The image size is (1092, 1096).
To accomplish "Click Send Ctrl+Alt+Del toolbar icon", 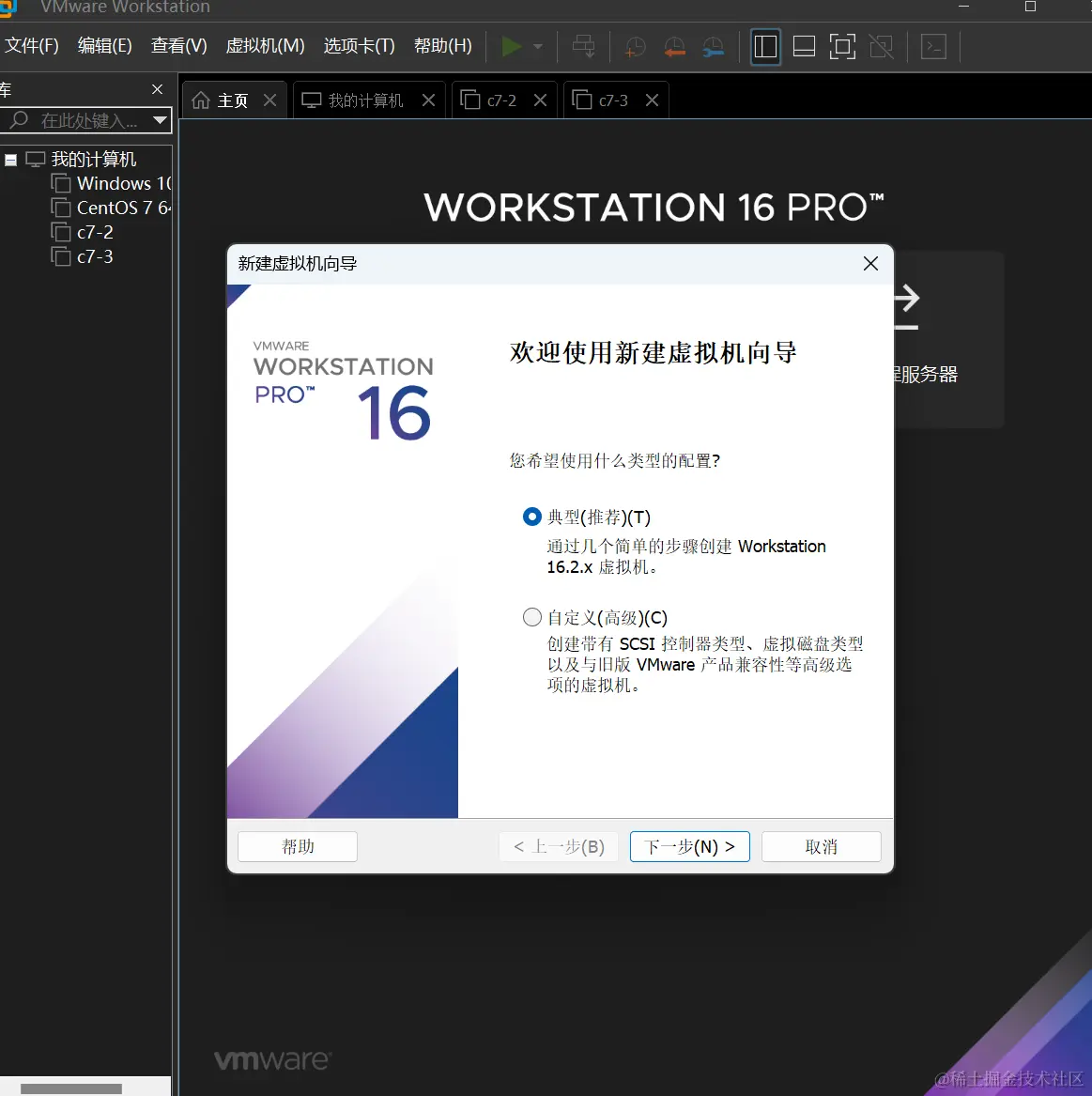I will [x=583, y=47].
